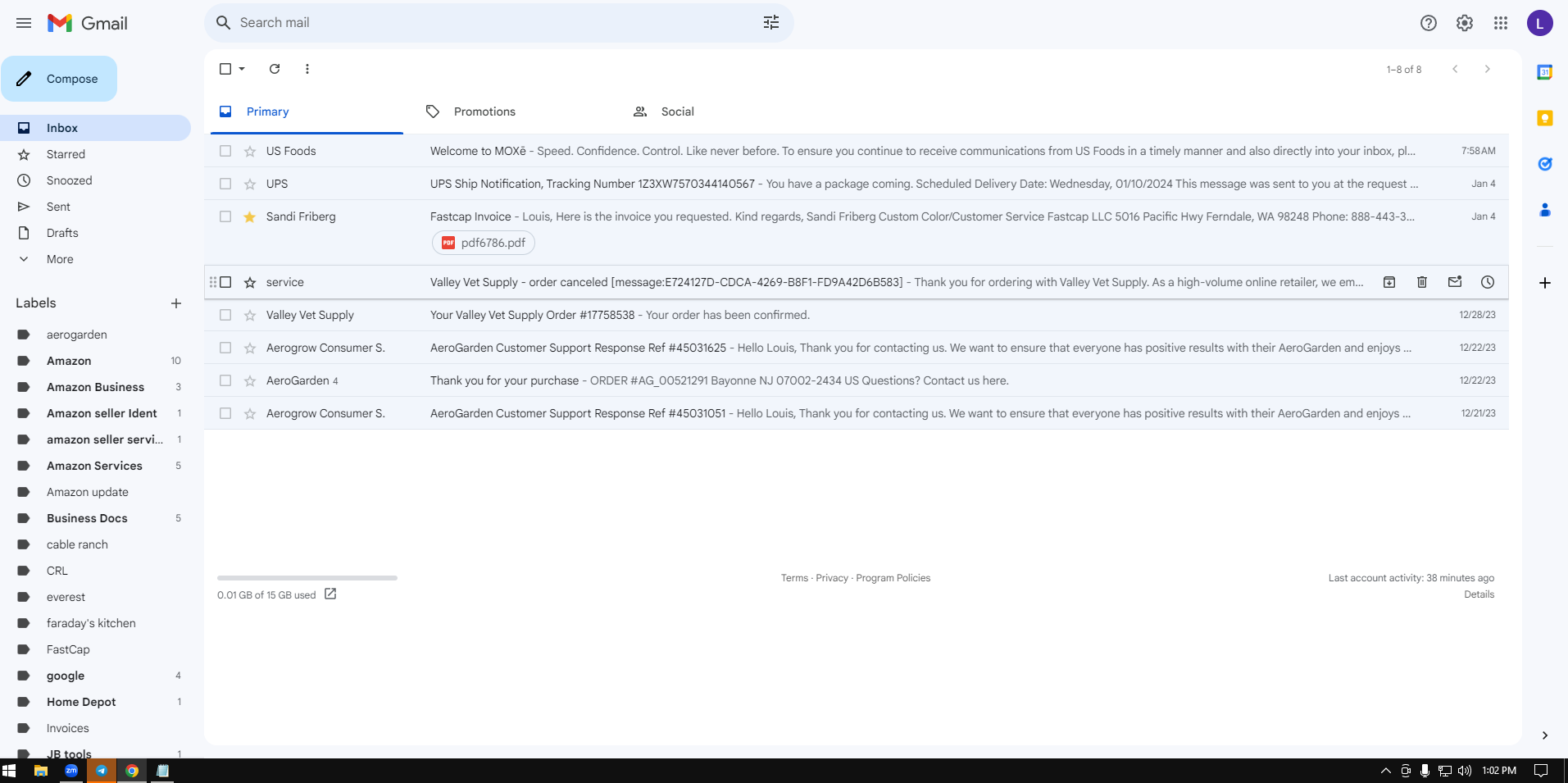Tick the select-all checkbox
The image size is (1568, 783).
pos(225,69)
